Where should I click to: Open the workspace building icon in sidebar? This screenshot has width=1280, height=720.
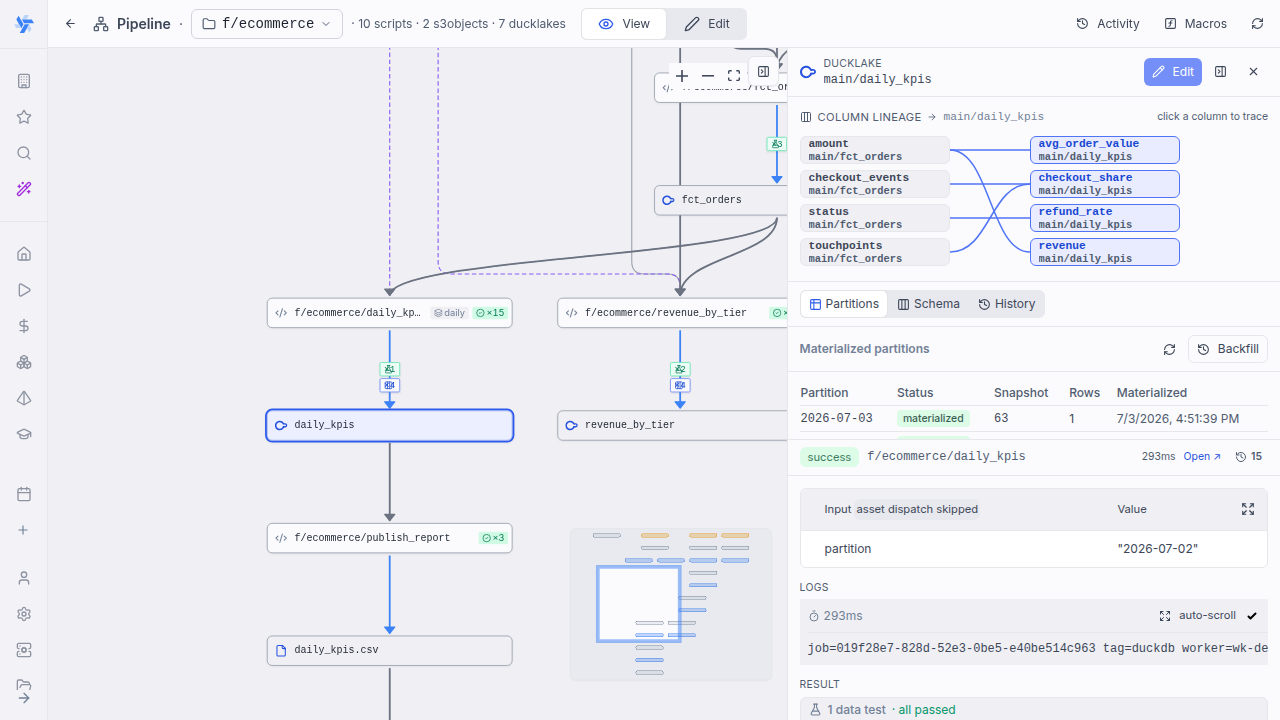pos(24,81)
